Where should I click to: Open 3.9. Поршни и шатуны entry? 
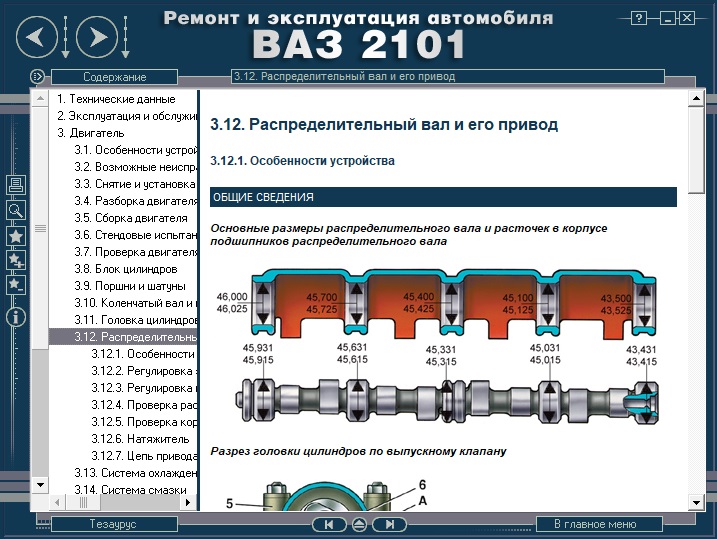click(130, 286)
